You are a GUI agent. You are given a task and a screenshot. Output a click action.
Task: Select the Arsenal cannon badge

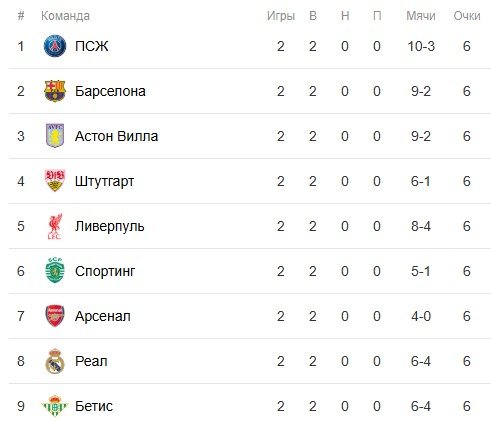(x=55, y=316)
